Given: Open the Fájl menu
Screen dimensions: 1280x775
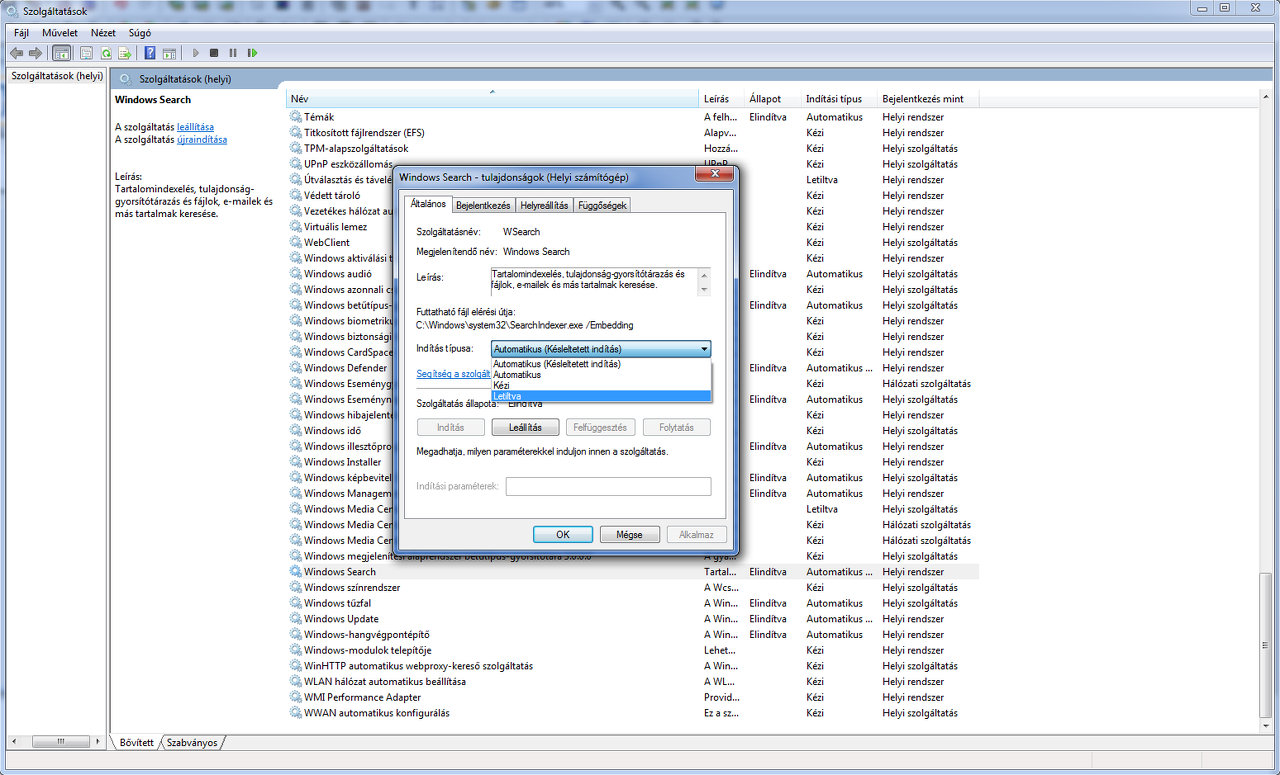Looking at the screenshot, I should (x=21, y=33).
